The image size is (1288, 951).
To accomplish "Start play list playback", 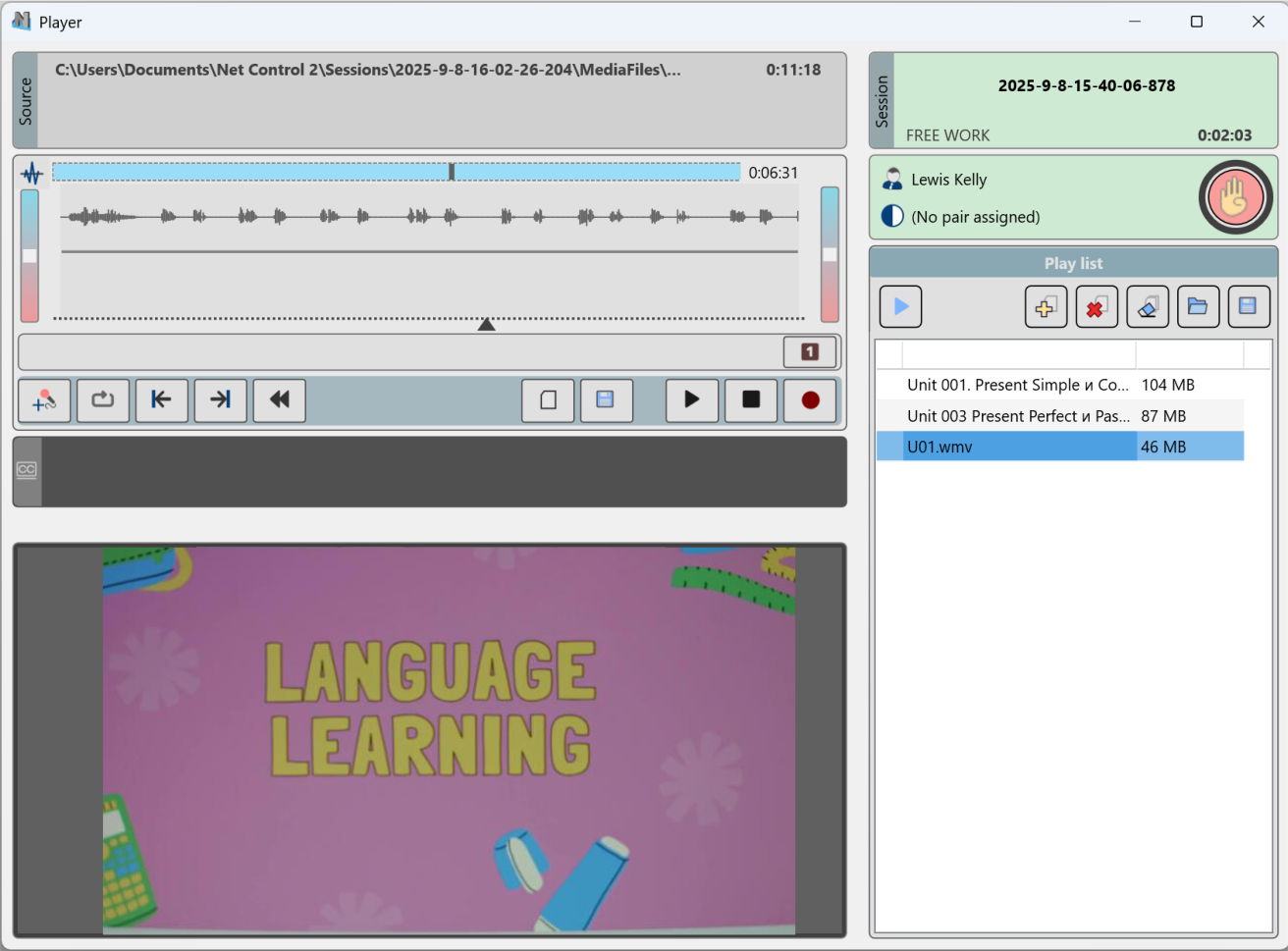I will 900,306.
